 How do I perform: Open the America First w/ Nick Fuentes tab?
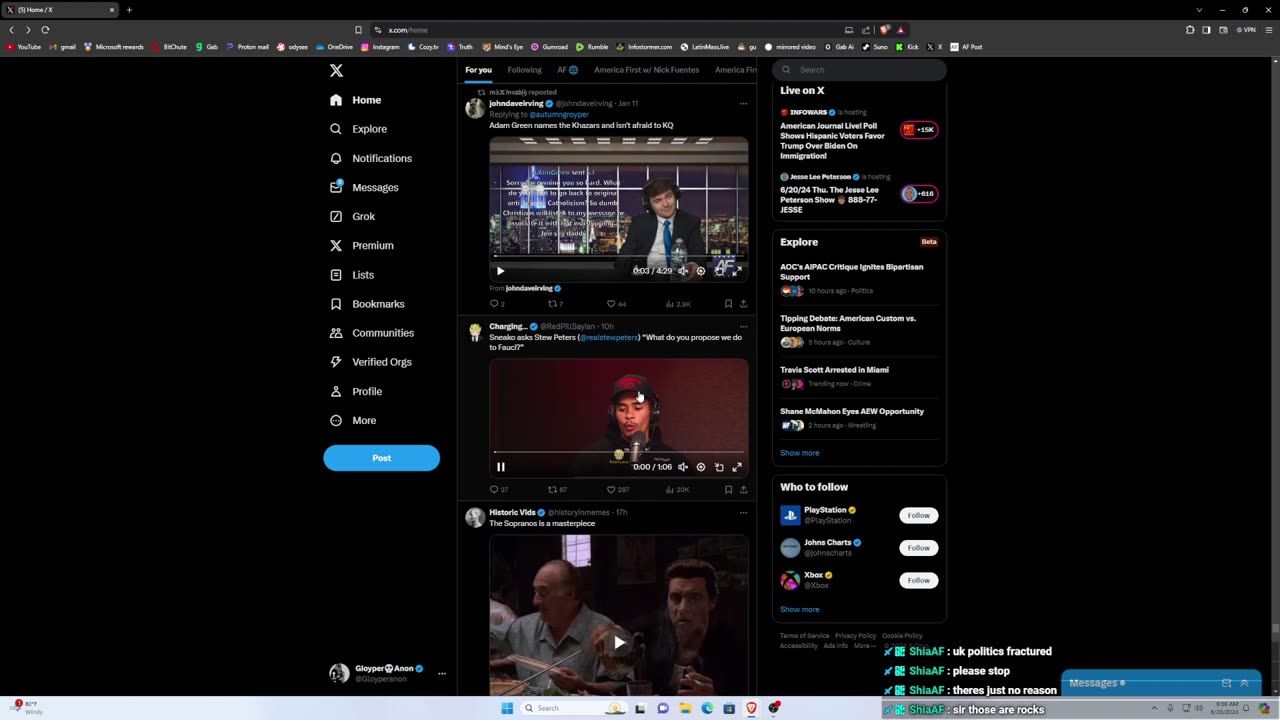pyautogui.click(x=646, y=70)
